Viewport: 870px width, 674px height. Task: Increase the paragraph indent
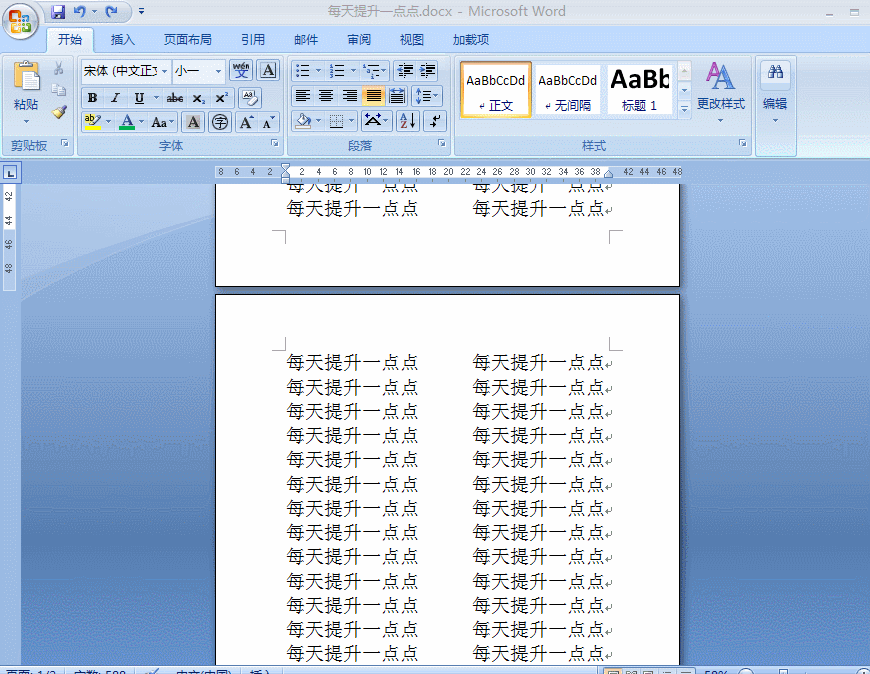pyautogui.click(x=428, y=70)
